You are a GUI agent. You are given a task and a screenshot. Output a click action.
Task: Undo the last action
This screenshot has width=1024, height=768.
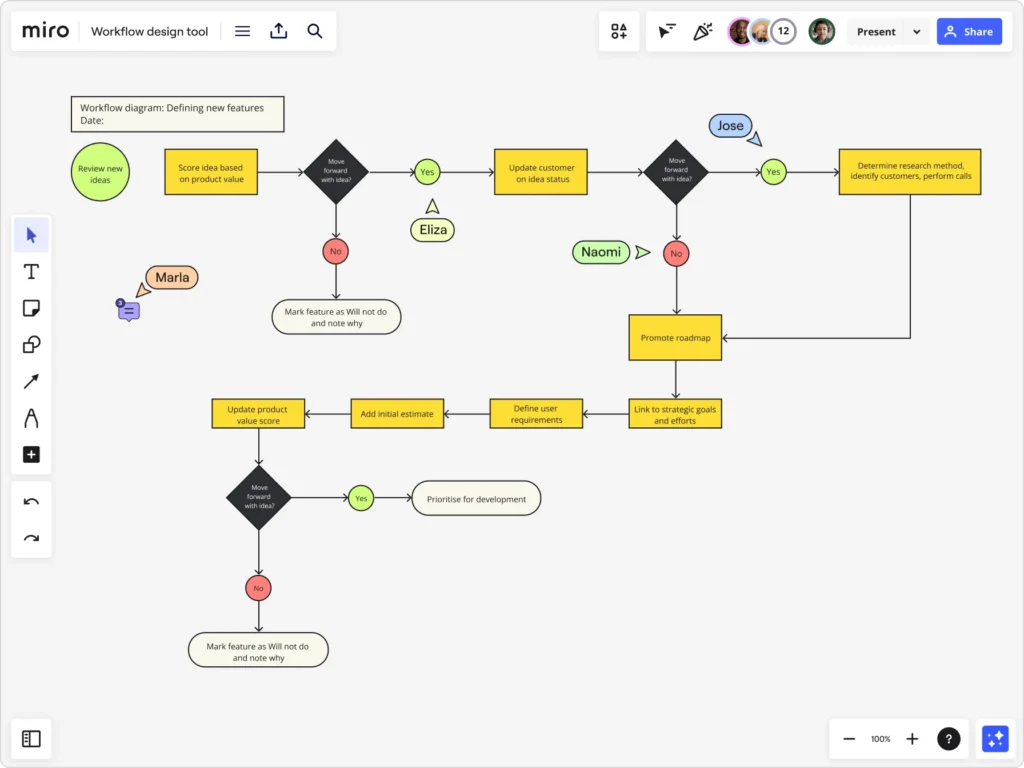coord(31,502)
